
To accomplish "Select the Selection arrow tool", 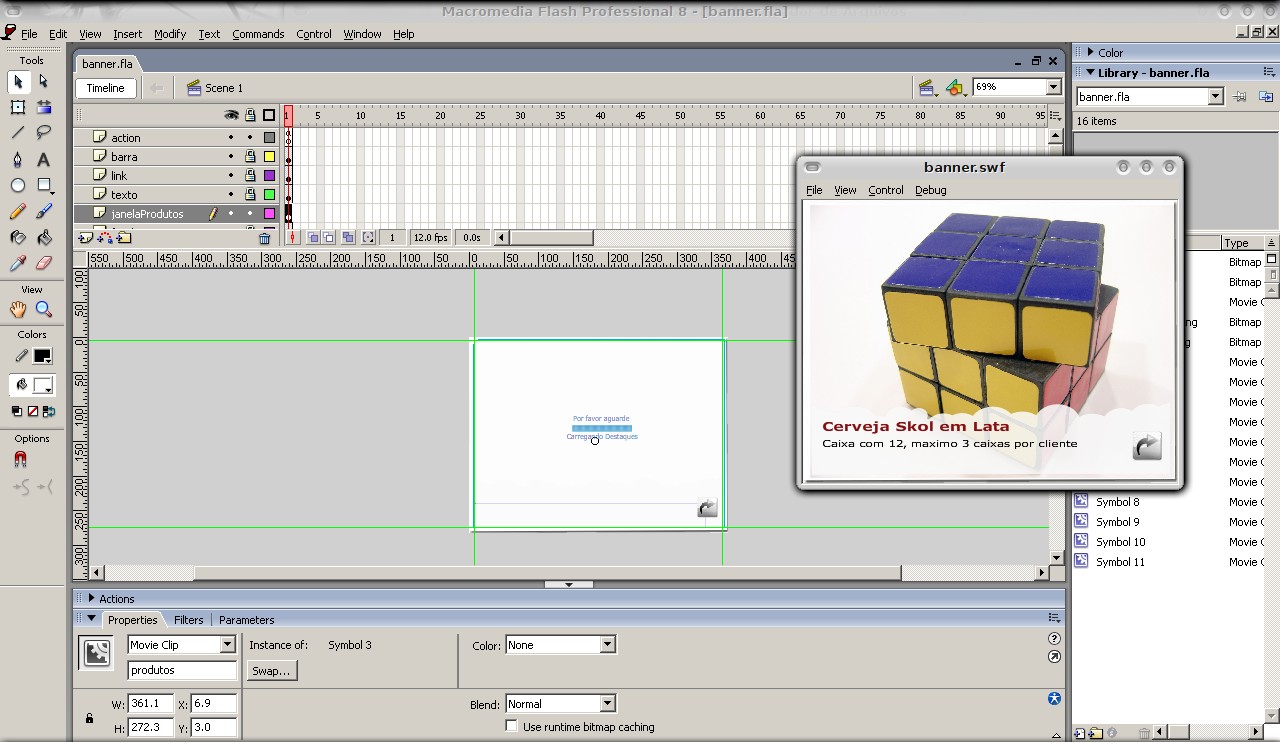I will [18, 82].
